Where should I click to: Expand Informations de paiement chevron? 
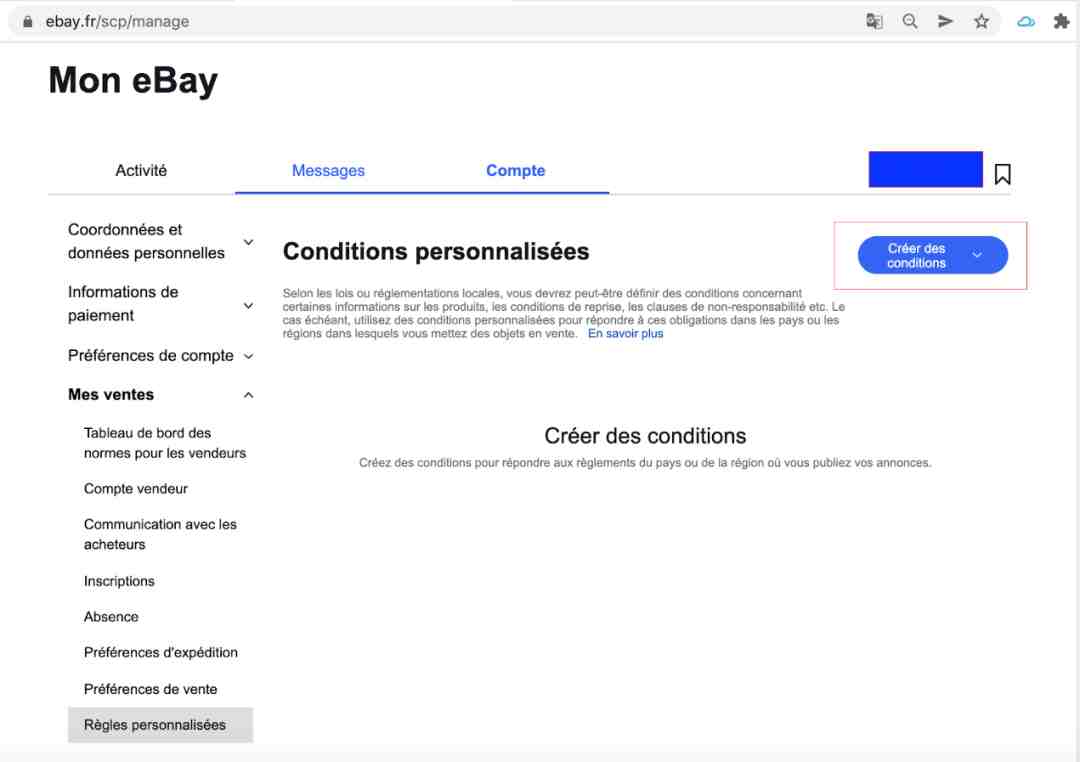[249, 305]
